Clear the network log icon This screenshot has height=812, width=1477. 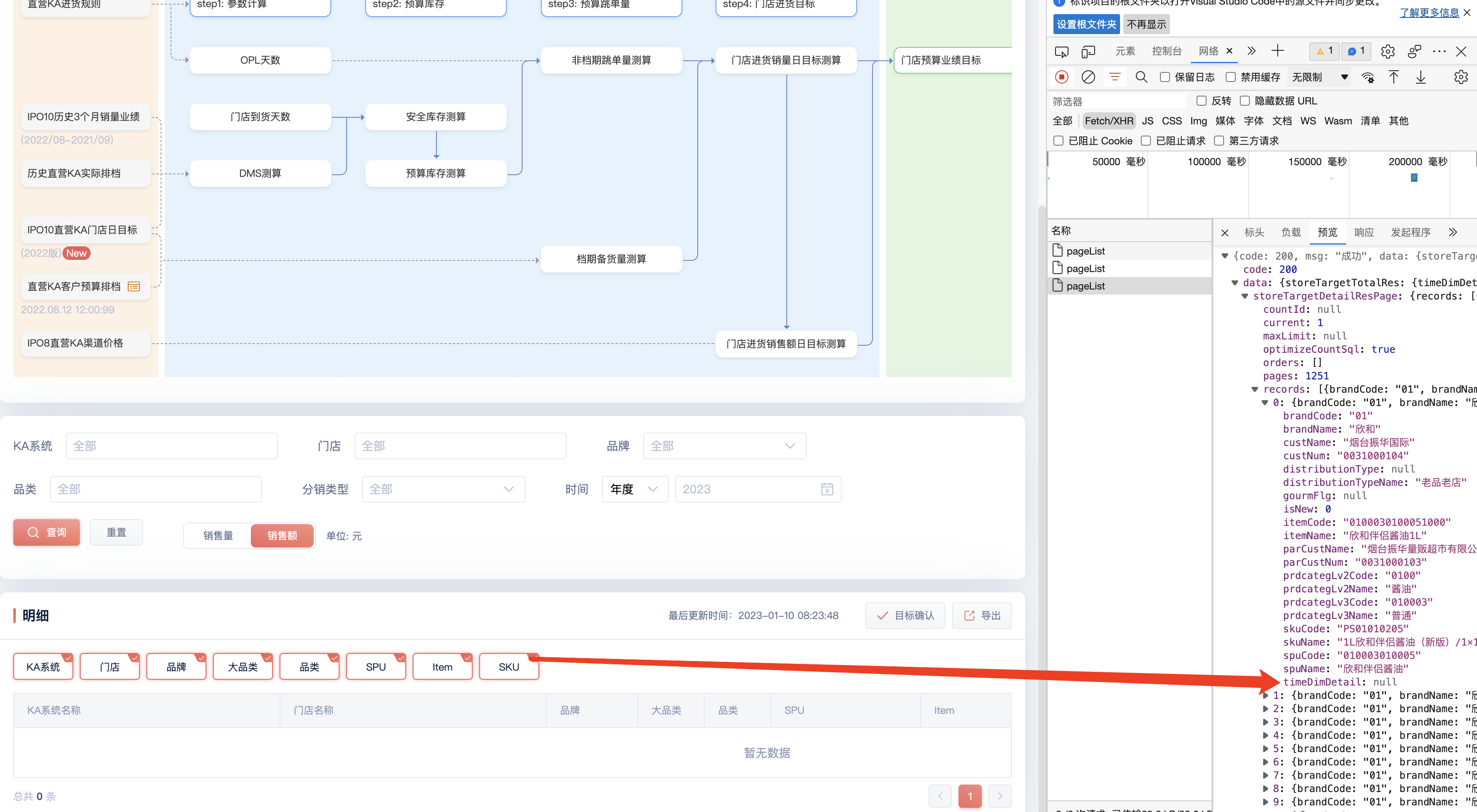[1088, 77]
